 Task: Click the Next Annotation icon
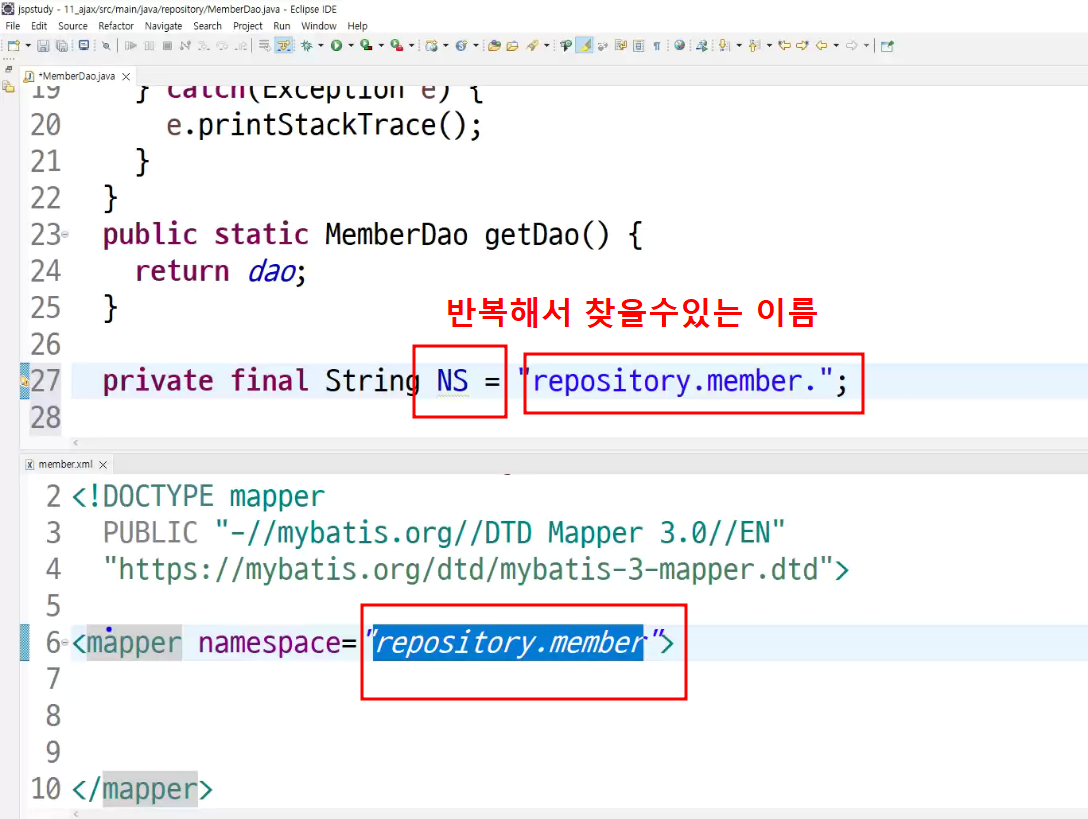pos(724,46)
